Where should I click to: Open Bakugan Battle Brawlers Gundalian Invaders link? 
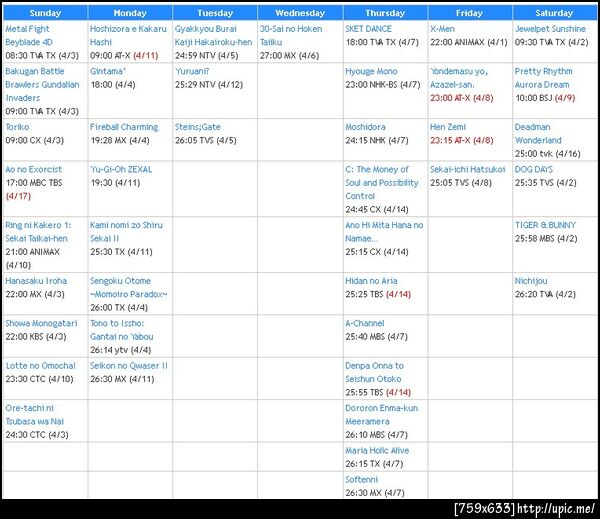[x=42, y=84]
